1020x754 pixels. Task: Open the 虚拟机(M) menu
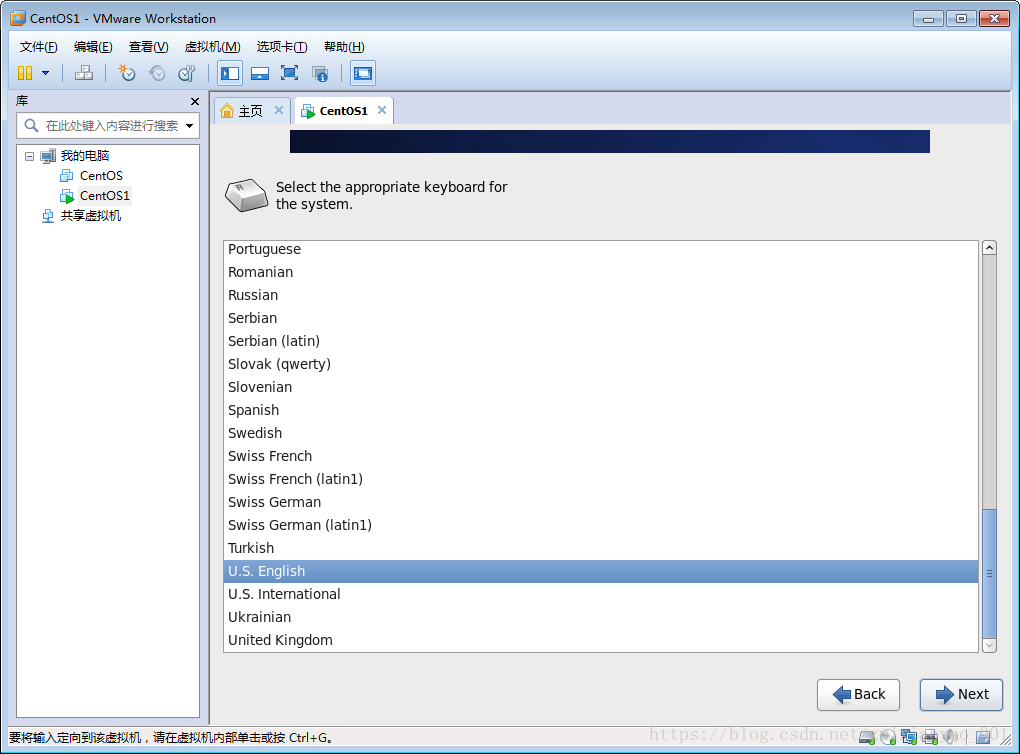tap(212, 47)
